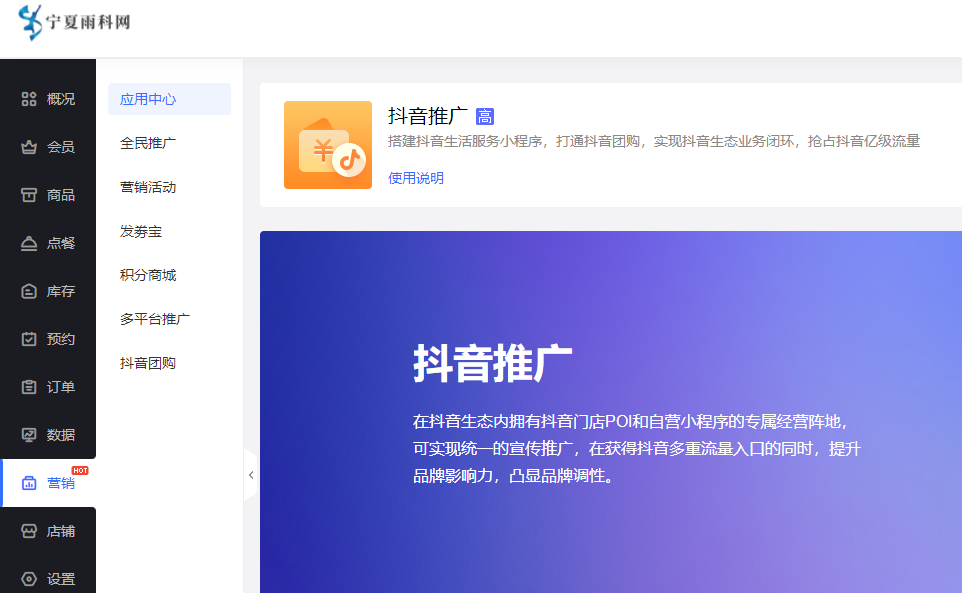Open the 积分商城 submenu item
Image resolution: width=962 pixels, height=593 pixels.
(148, 275)
